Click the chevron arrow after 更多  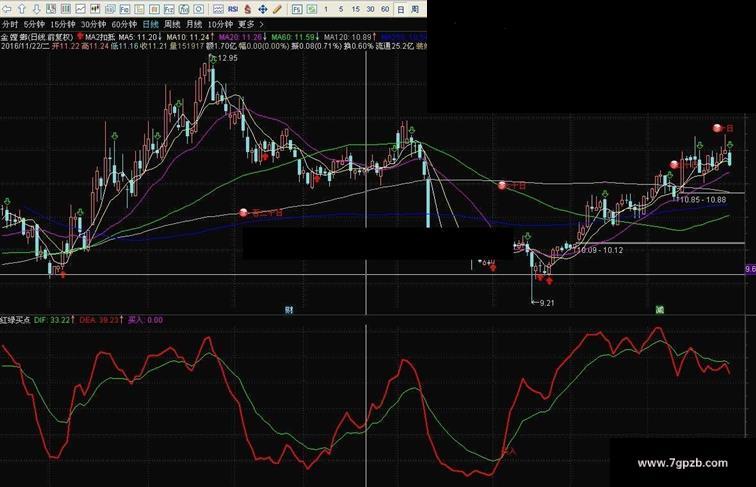click(x=261, y=25)
